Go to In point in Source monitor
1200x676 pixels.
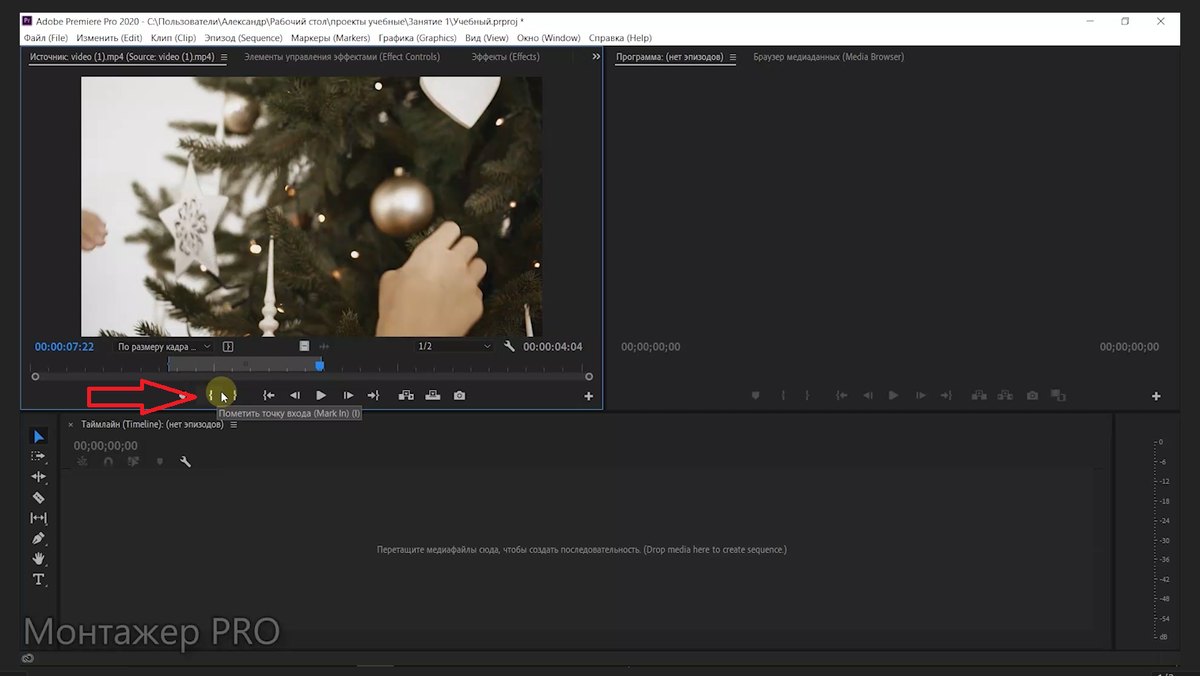click(x=269, y=396)
